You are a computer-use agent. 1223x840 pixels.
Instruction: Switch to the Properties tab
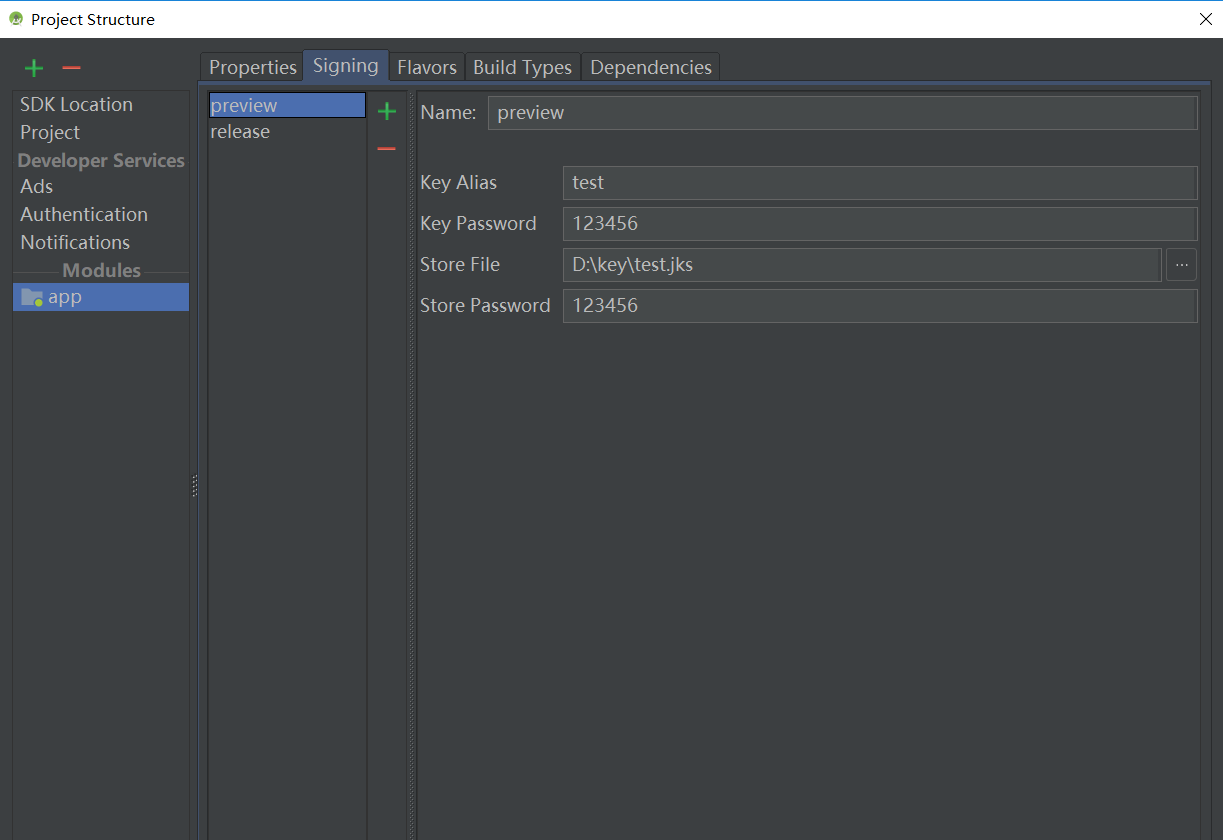point(253,67)
